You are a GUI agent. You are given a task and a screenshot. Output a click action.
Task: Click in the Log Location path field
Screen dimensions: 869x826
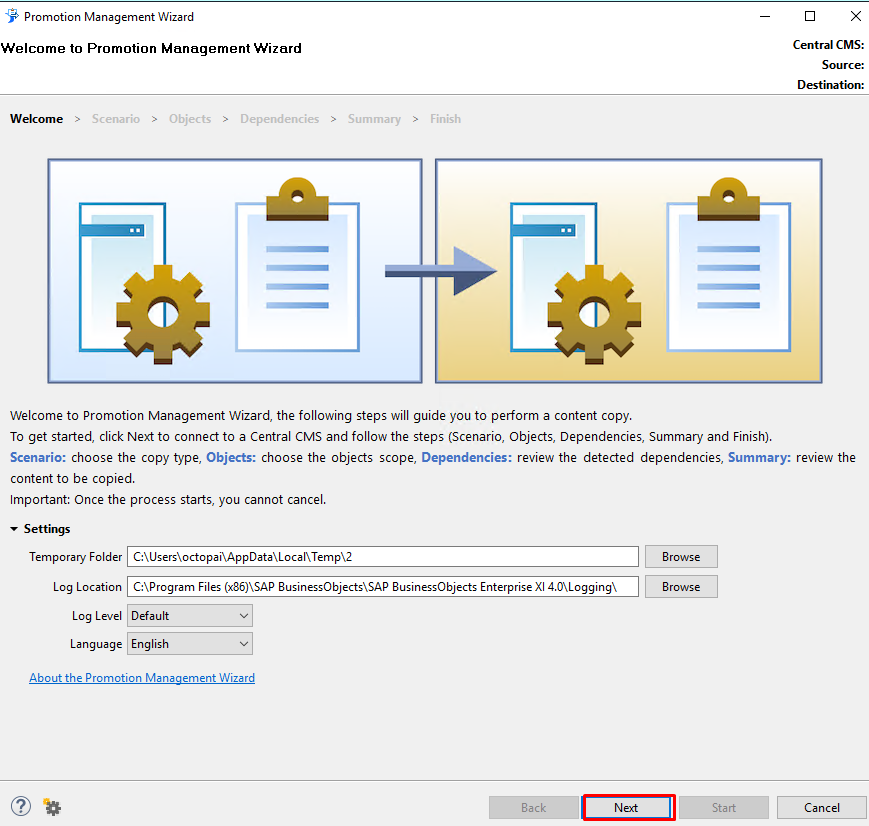(x=382, y=587)
